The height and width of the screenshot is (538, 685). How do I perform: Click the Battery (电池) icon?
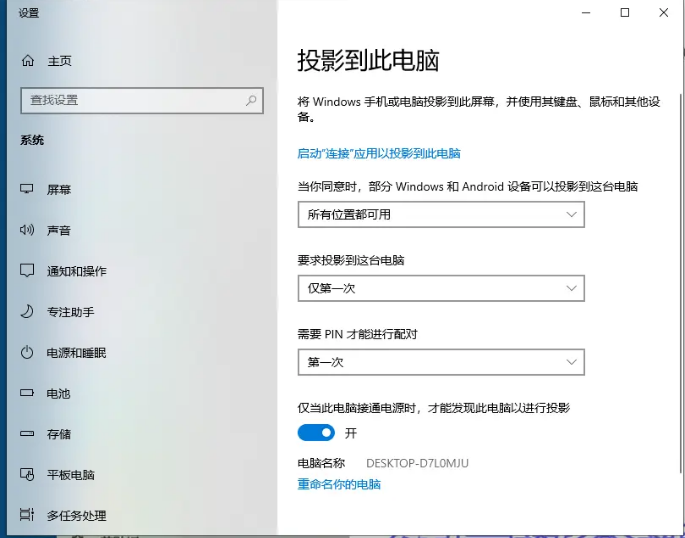point(27,393)
